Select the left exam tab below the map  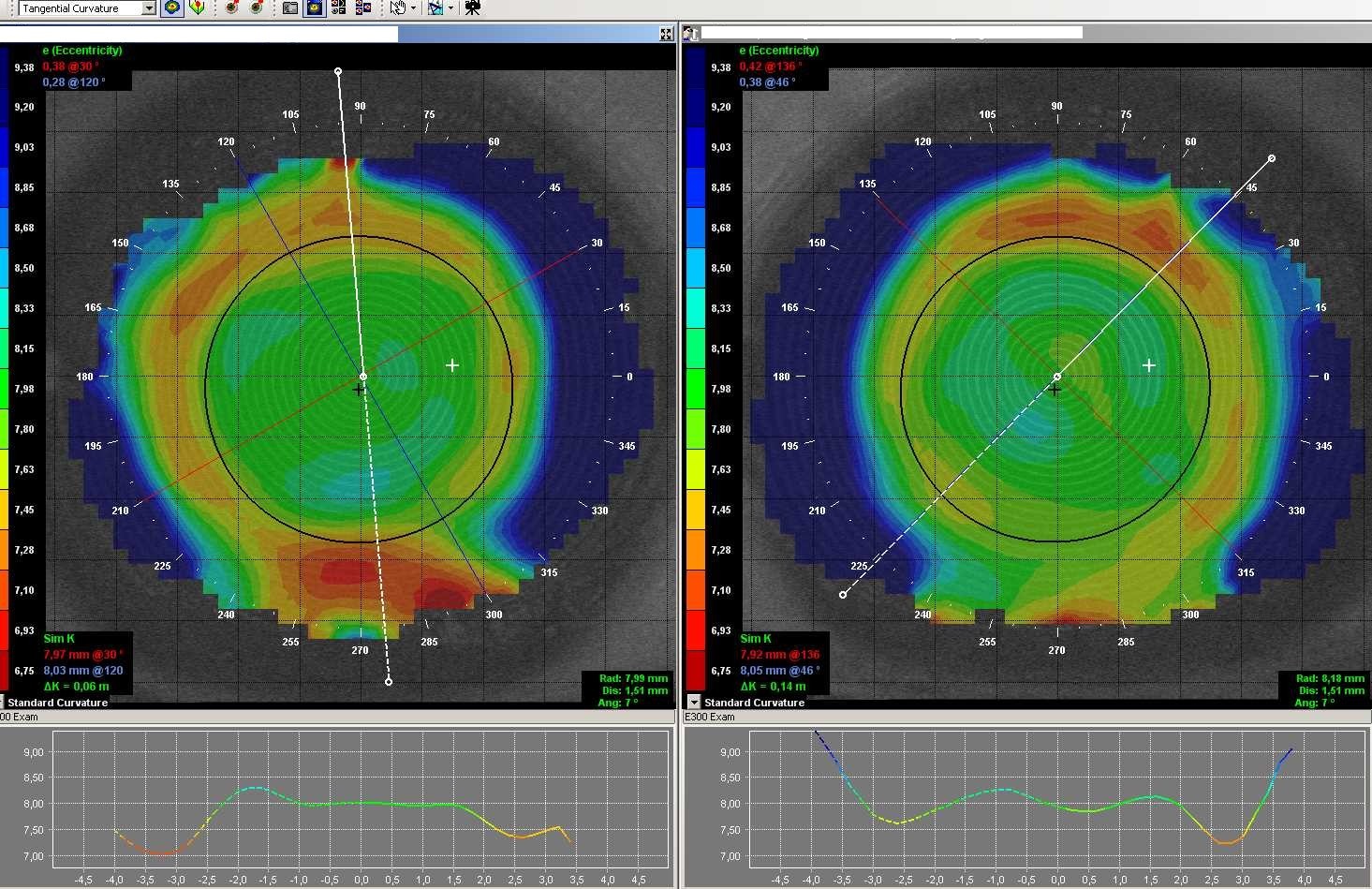(x=19, y=717)
